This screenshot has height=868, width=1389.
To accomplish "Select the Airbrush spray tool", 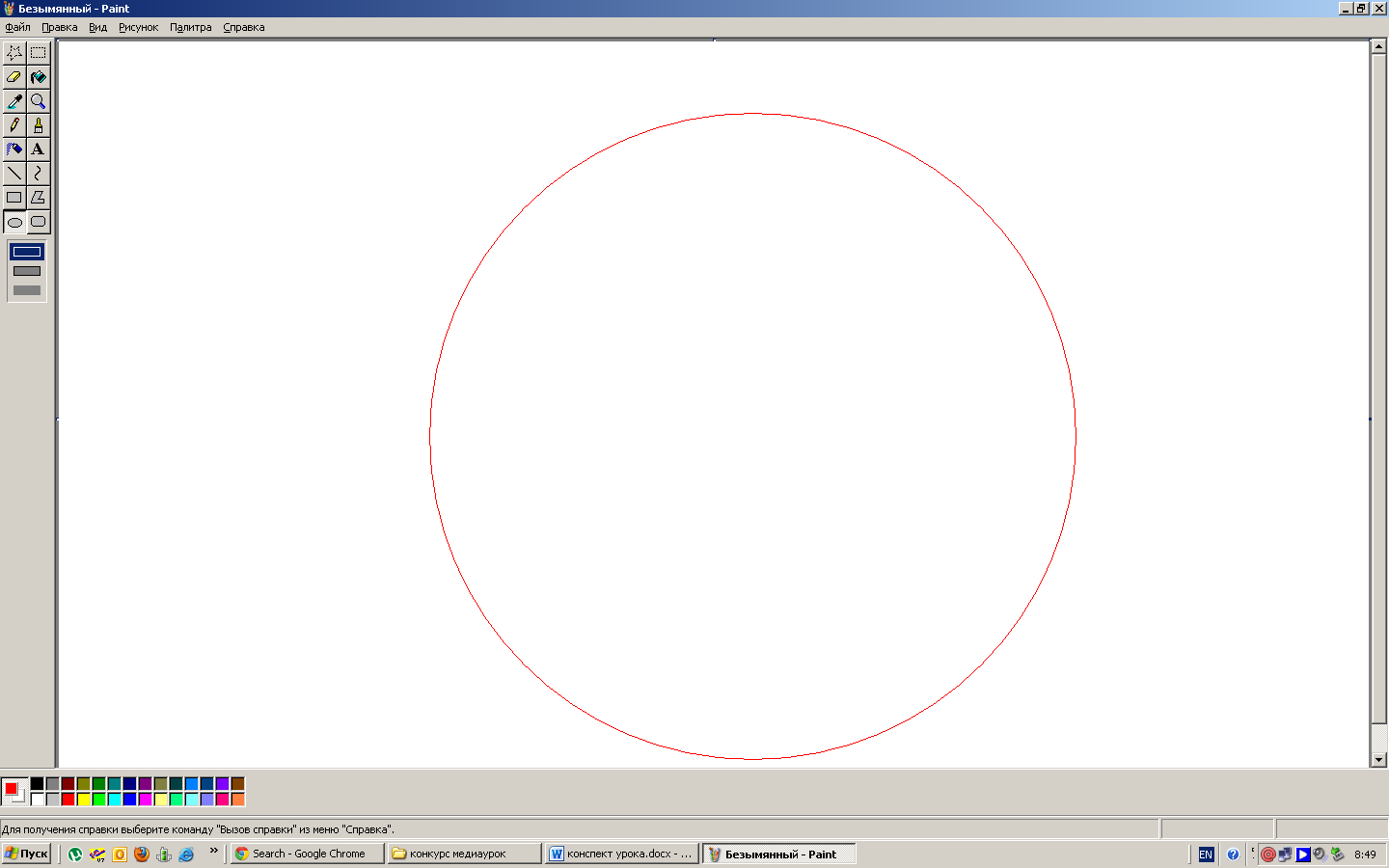I will point(14,149).
